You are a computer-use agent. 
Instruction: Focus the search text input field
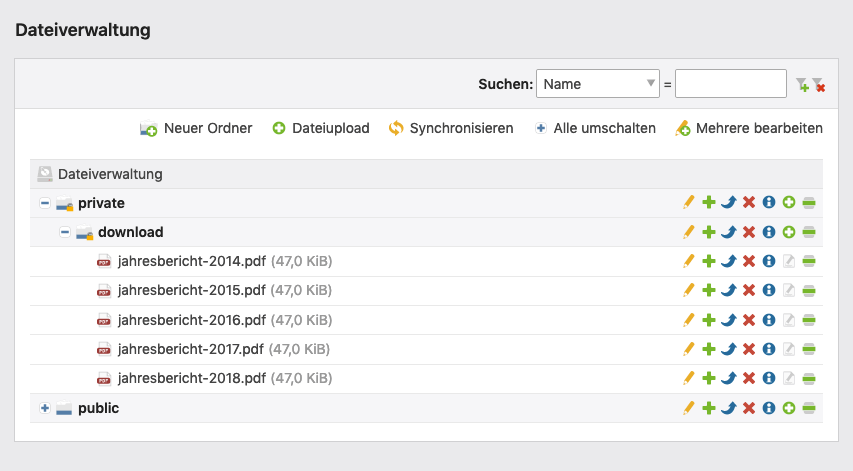(731, 84)
